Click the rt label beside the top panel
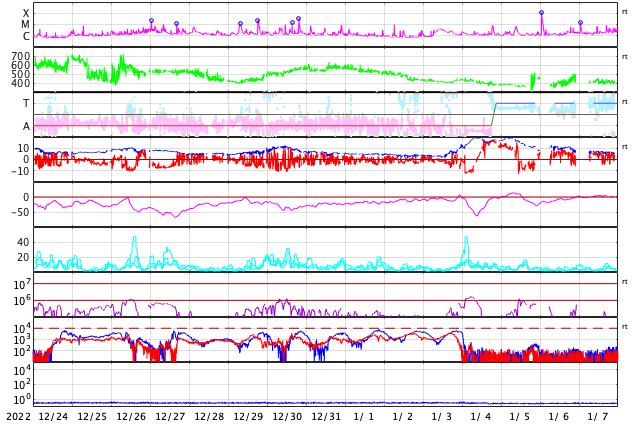The image size is (634, 424). [624, 12]
